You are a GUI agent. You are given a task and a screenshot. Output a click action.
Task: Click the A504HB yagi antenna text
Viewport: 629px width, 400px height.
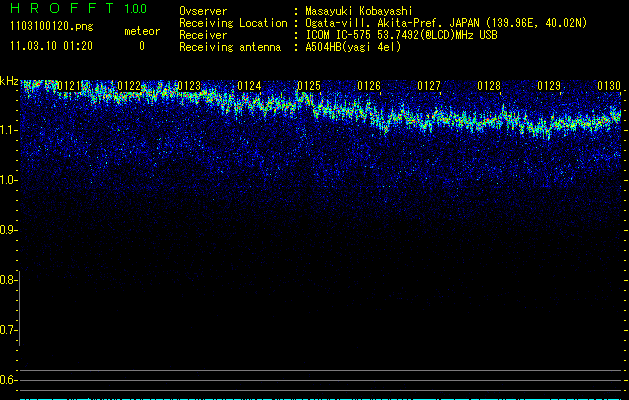(x=353, y=47)
